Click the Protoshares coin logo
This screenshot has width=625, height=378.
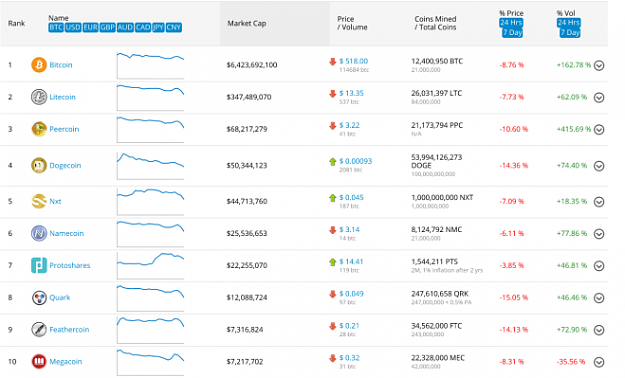pyautogui.click(x=39, y=265)
